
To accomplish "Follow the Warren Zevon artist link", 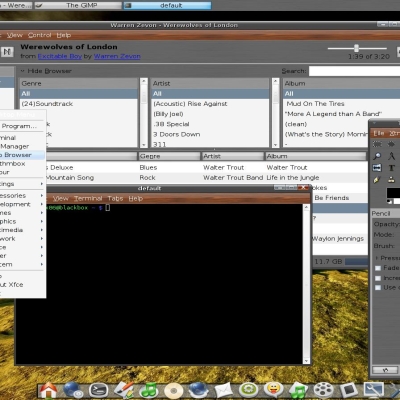I will coord(117,56).
